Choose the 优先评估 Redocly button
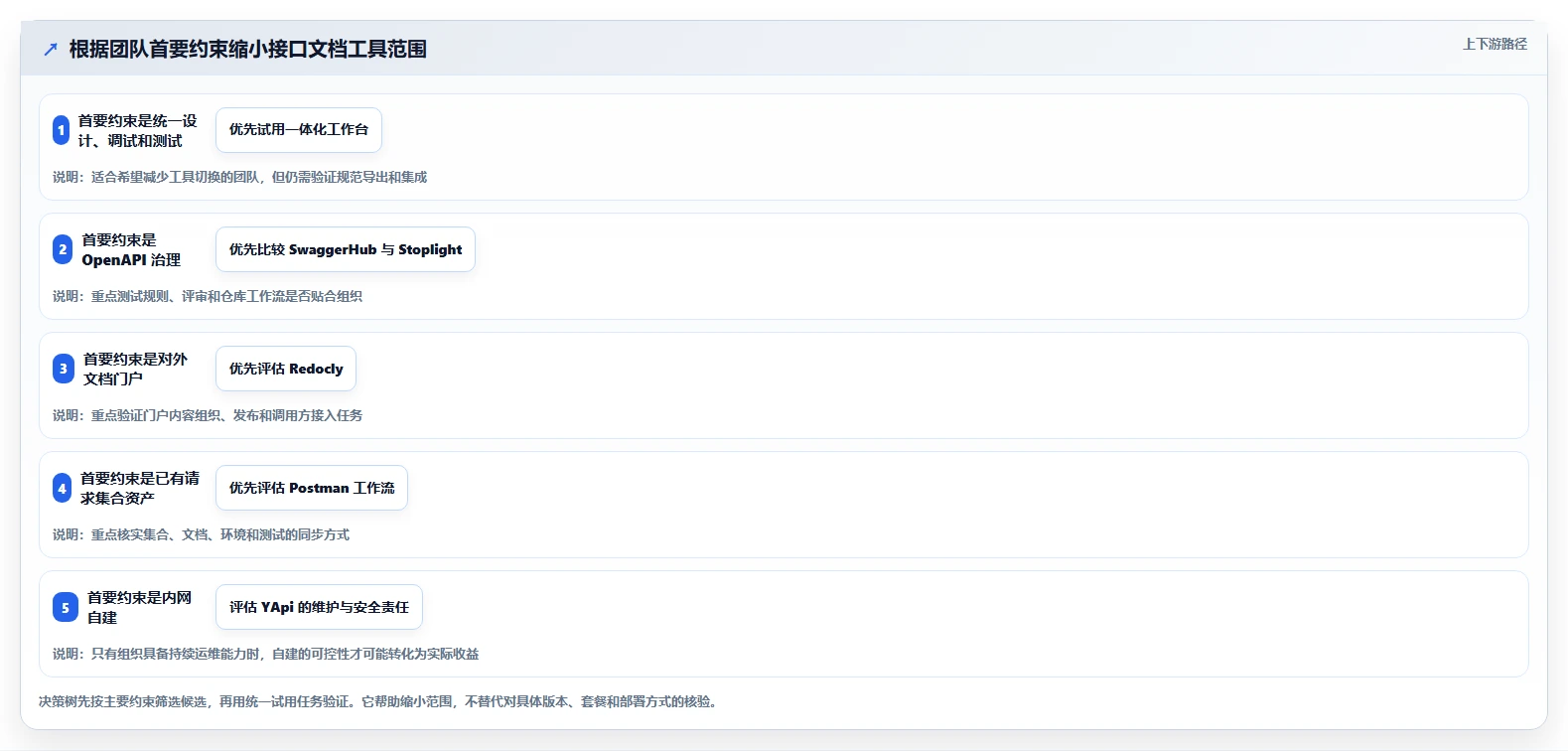This screenshot has width=1568, height=751. pos(286,369)
